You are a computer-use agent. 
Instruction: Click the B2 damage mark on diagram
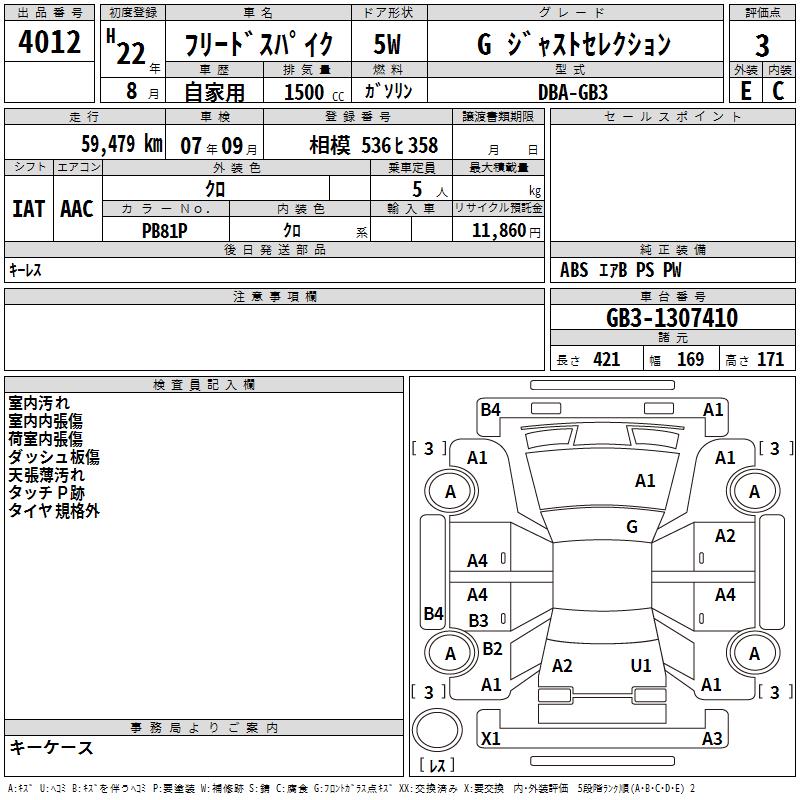point(492,649)
